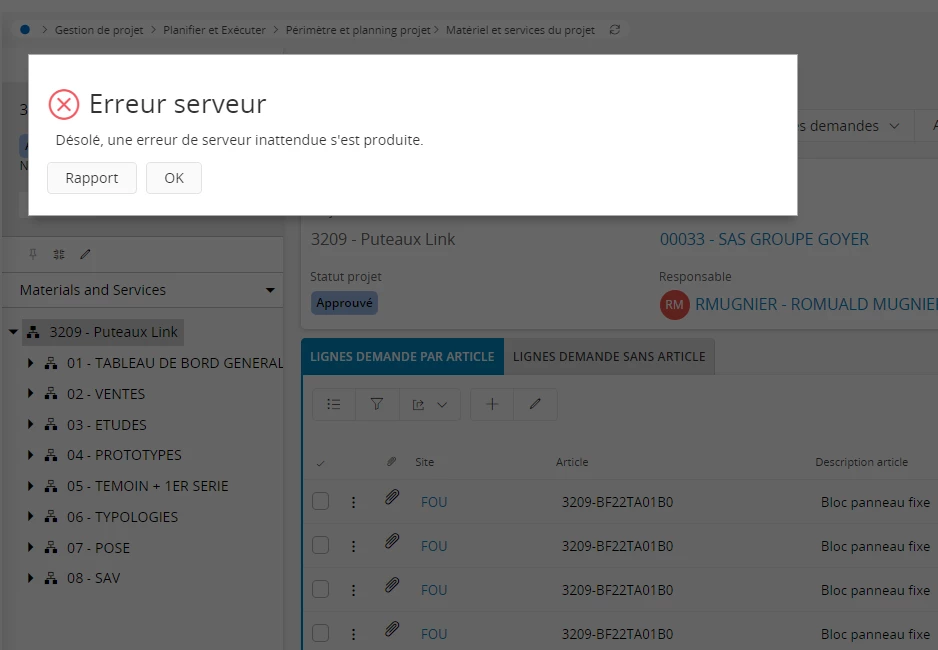The width and height of the screenshot is (938, 650).
Task: Open Planifier et Exécuter breadcrumb
Action: (214, 30)
